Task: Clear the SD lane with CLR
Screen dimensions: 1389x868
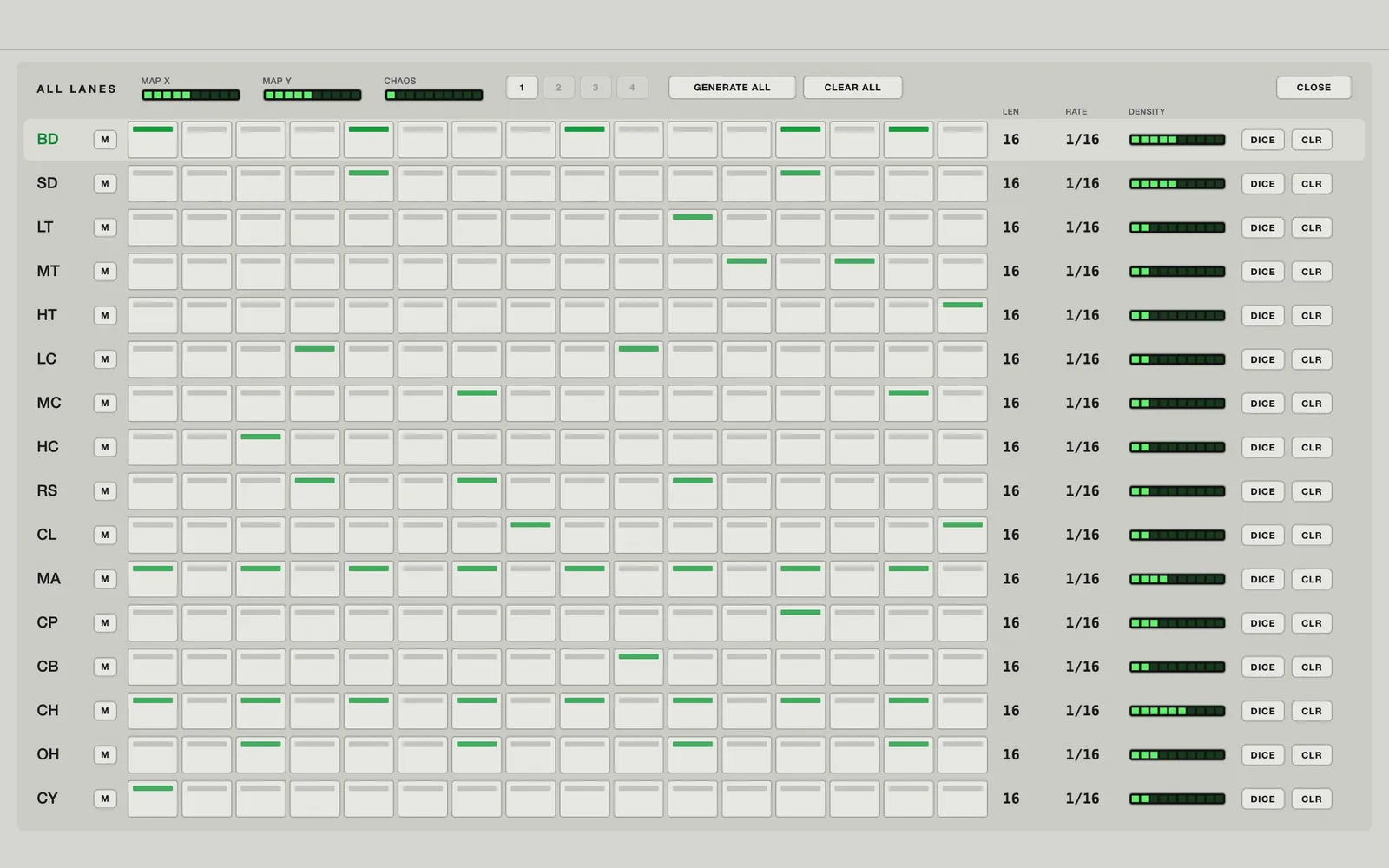Action: point(1312,184)
